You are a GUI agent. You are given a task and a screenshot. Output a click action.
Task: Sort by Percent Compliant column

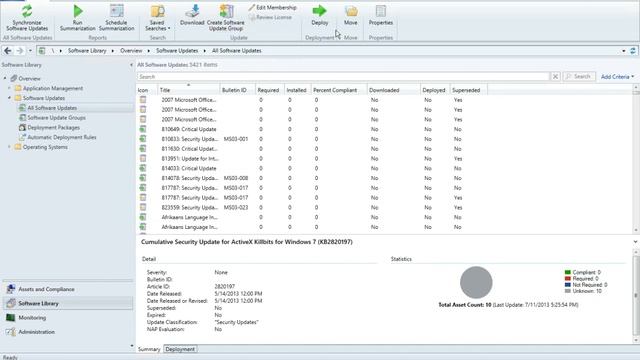click(x=338, y=90)
